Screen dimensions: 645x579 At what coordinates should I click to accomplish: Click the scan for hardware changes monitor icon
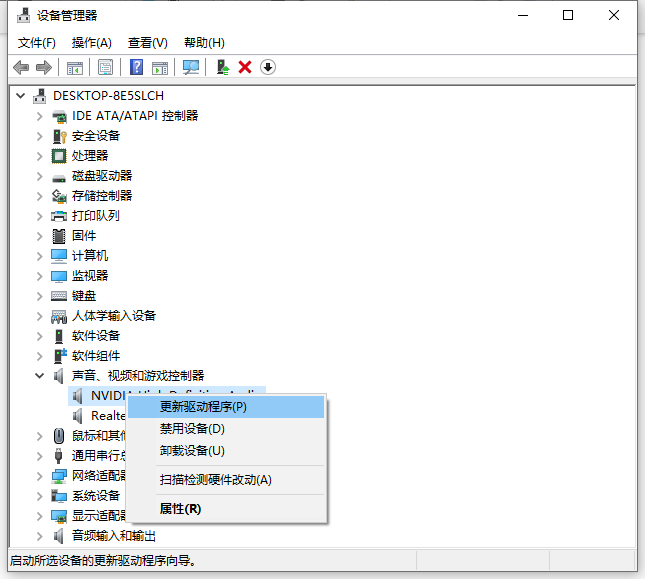click(191, 67)
